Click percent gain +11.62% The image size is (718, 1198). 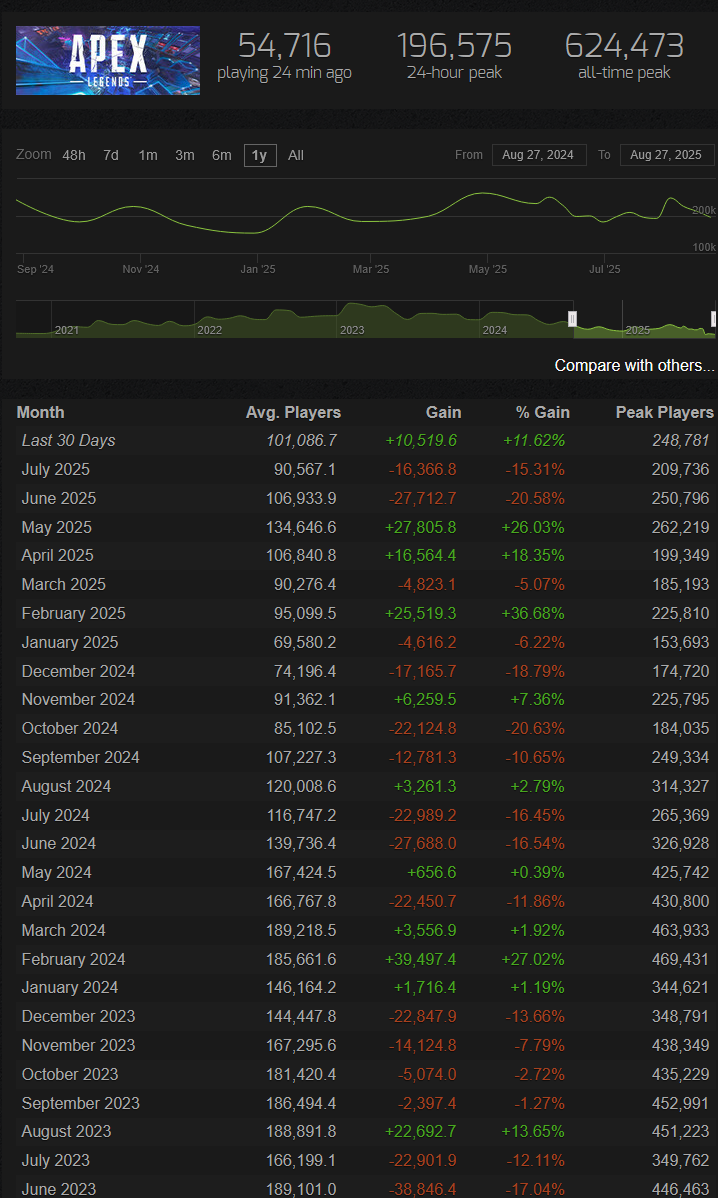[533, 441]
